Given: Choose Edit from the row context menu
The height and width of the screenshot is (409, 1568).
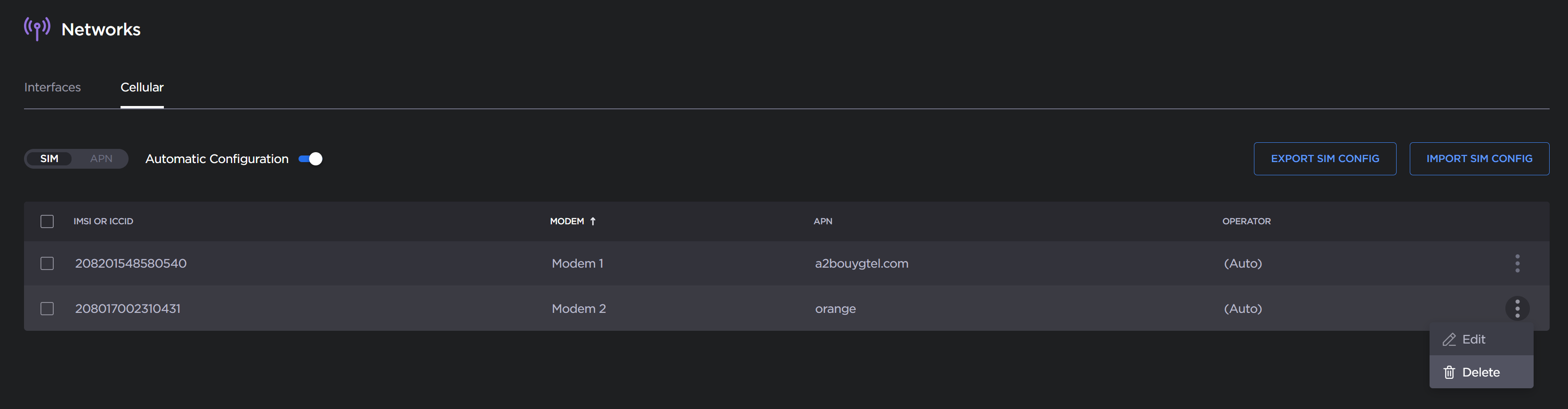Looking at the screenshot, I should click(x=1473, y=340).
